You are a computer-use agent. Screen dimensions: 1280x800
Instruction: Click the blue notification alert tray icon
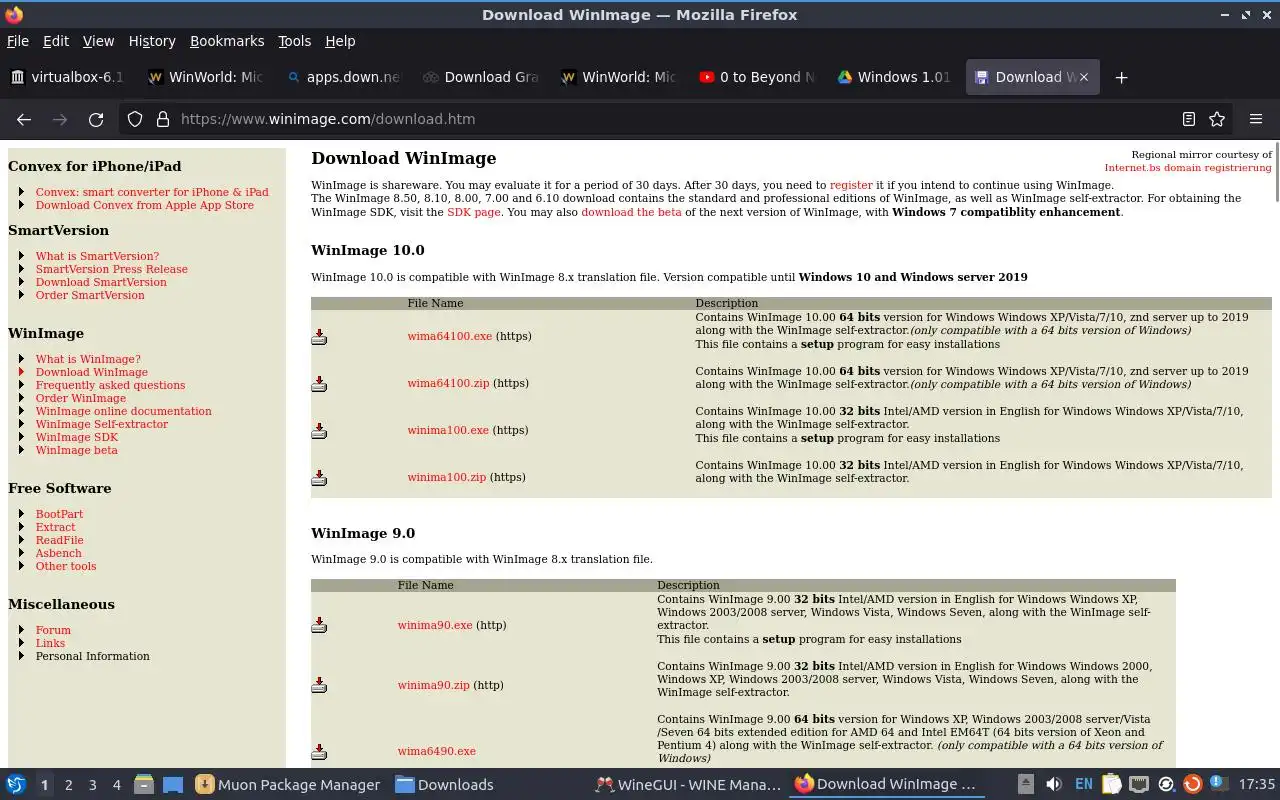point(1218,784)
